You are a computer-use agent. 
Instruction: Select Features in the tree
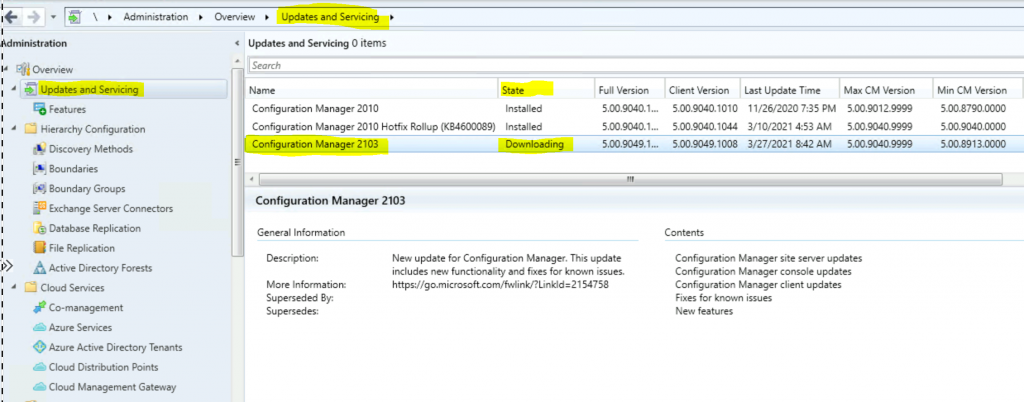click(x=67, y=109)
